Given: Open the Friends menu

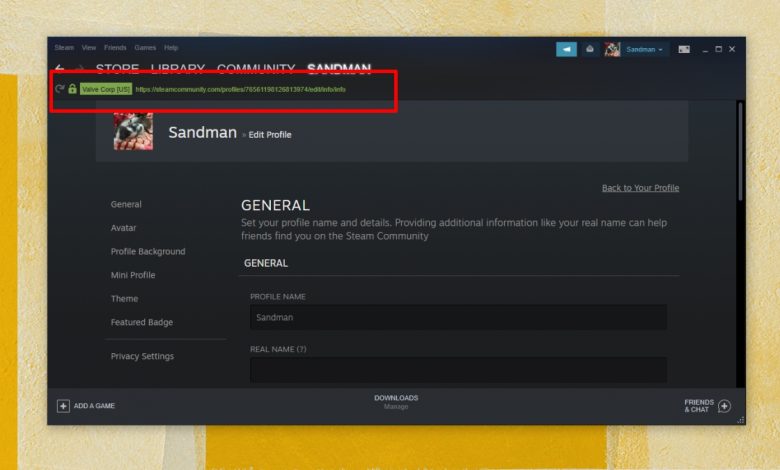Looking at the screenshot, I should point(115,48).
